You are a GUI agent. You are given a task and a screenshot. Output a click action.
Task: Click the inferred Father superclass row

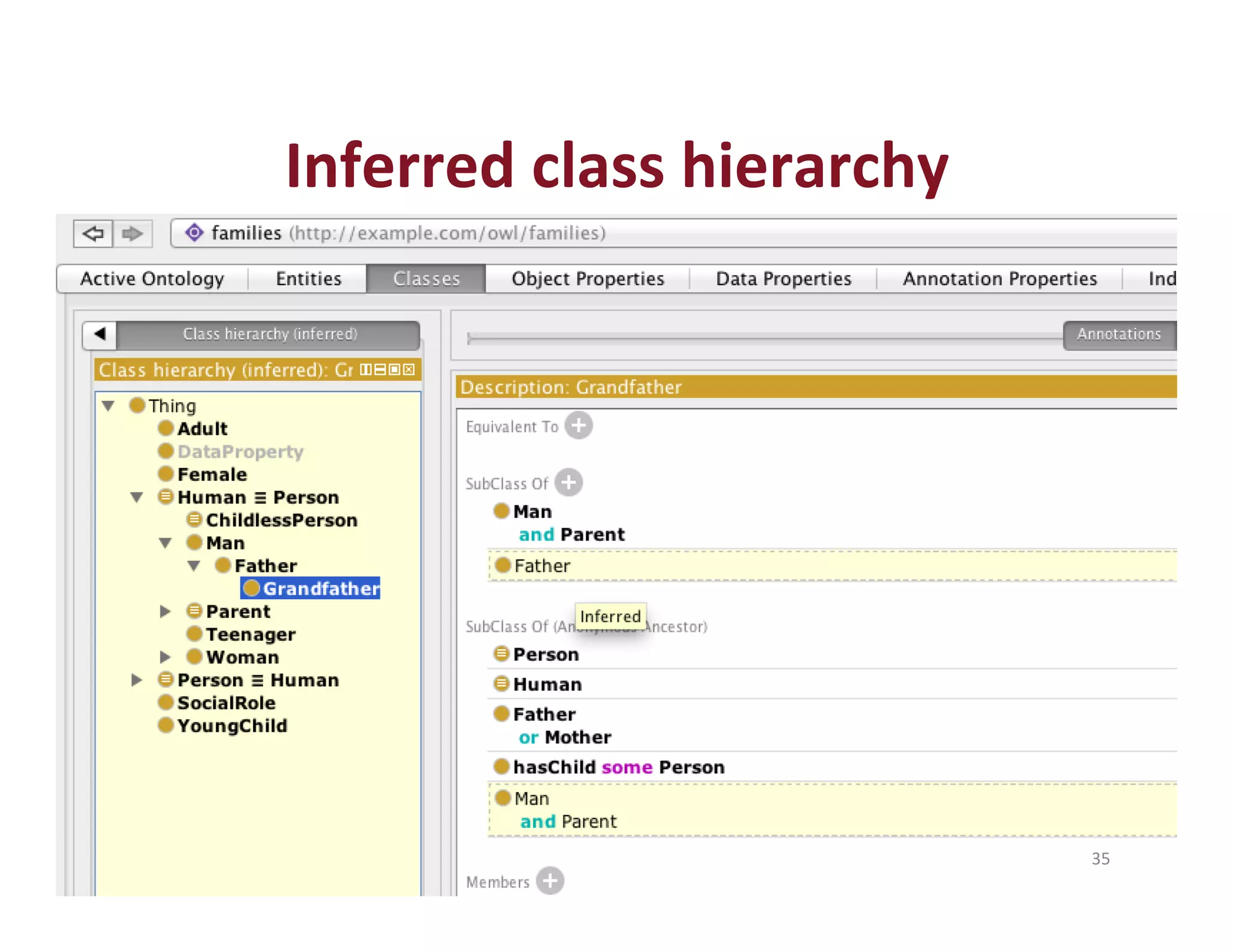point(832,566)
